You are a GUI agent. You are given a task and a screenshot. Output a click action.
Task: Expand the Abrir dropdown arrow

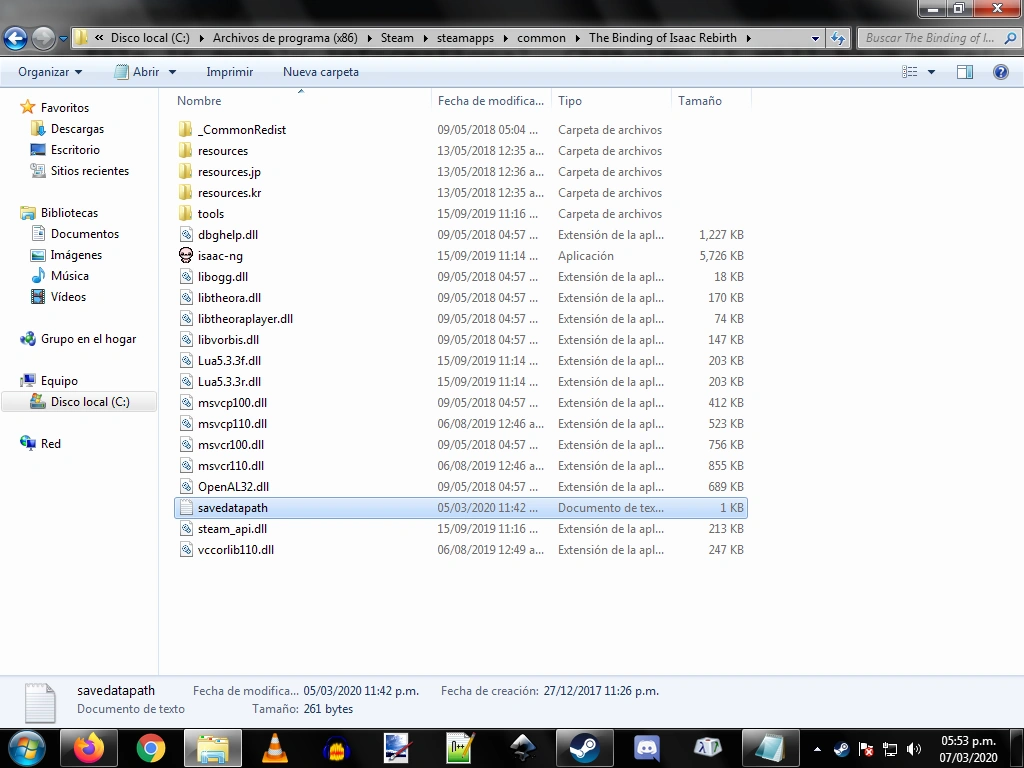(172, 72)
